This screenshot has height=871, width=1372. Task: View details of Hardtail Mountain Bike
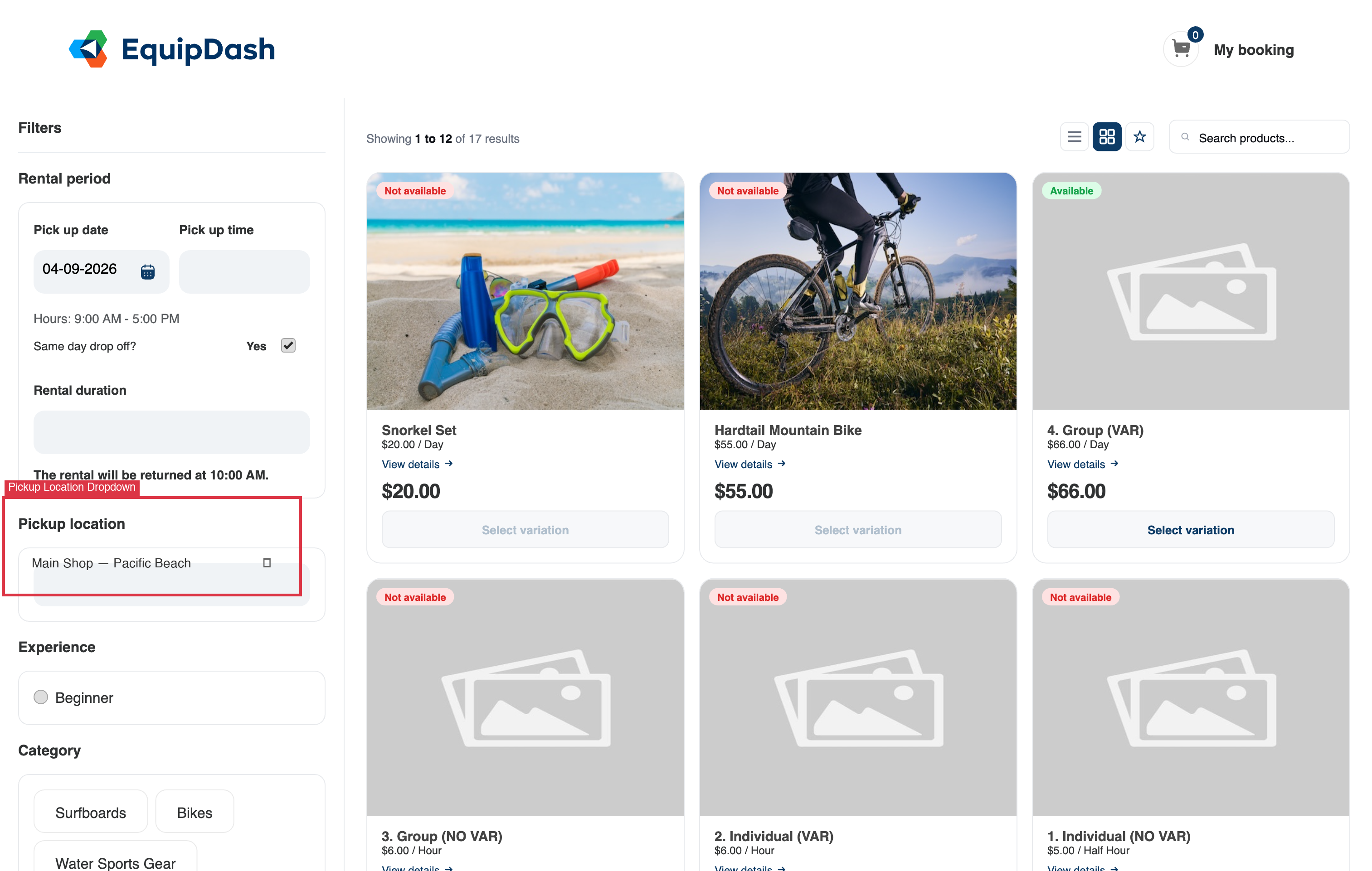pos(750,464)
